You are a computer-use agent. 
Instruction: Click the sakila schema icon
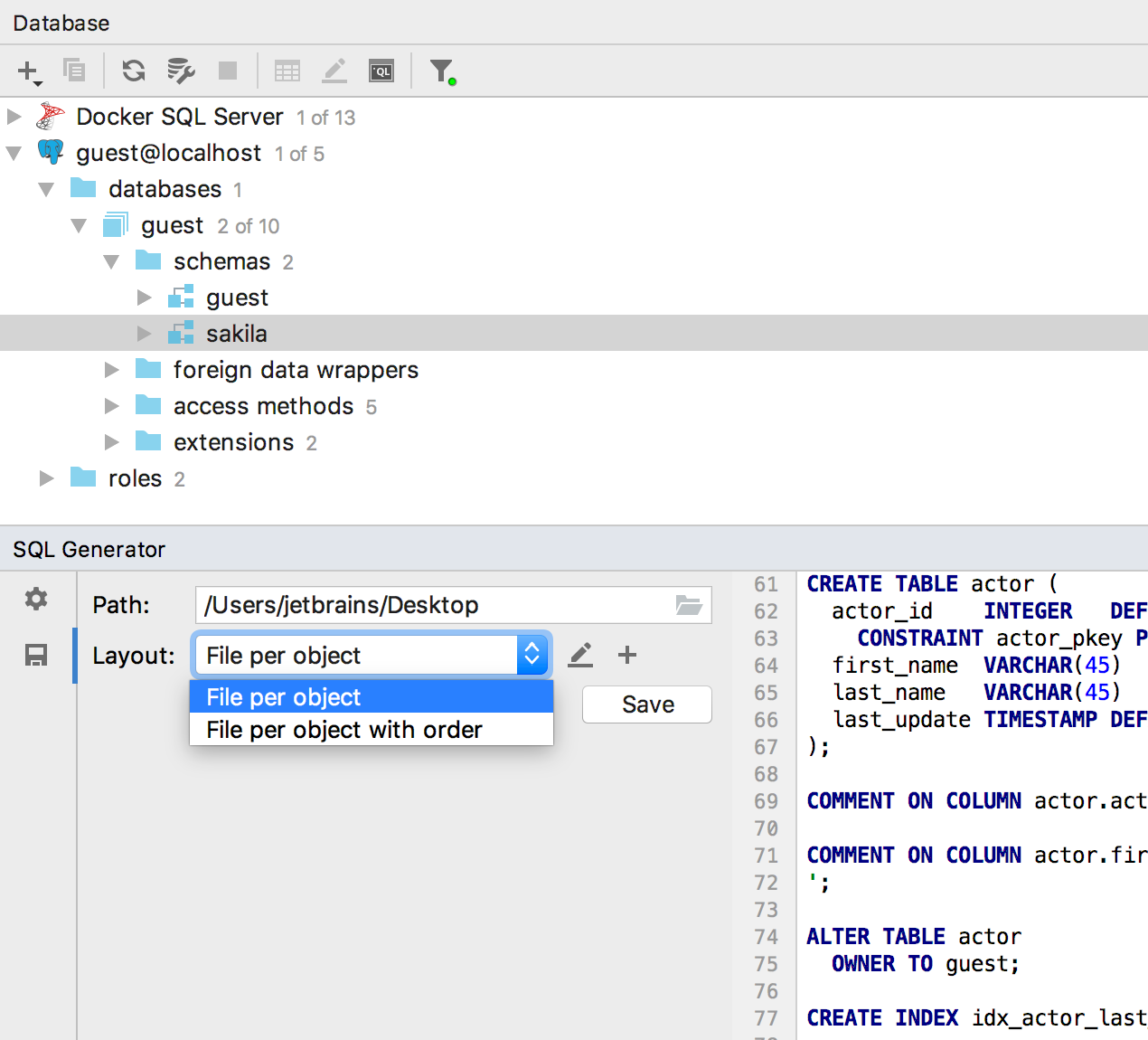pos(181,333)
